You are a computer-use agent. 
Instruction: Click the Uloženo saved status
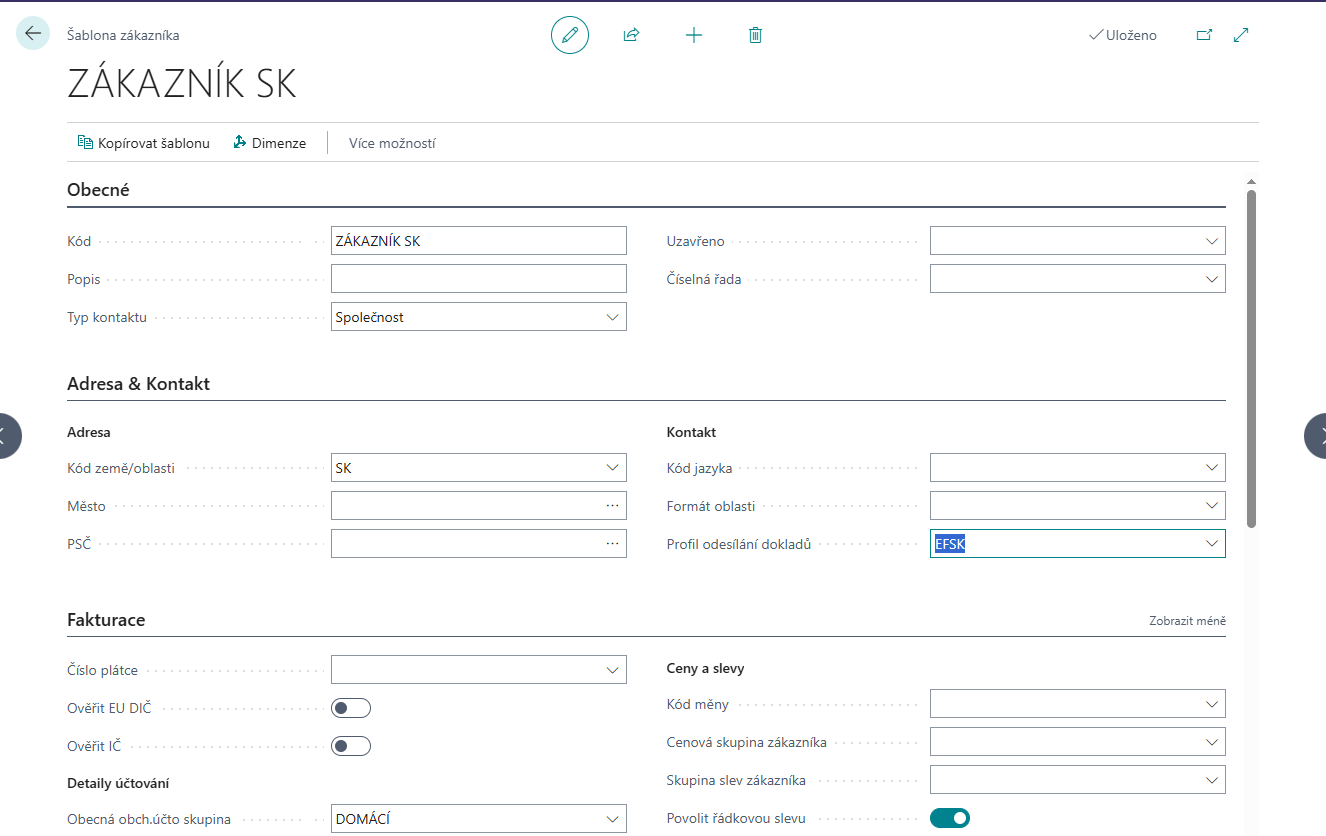(1122, 35)
